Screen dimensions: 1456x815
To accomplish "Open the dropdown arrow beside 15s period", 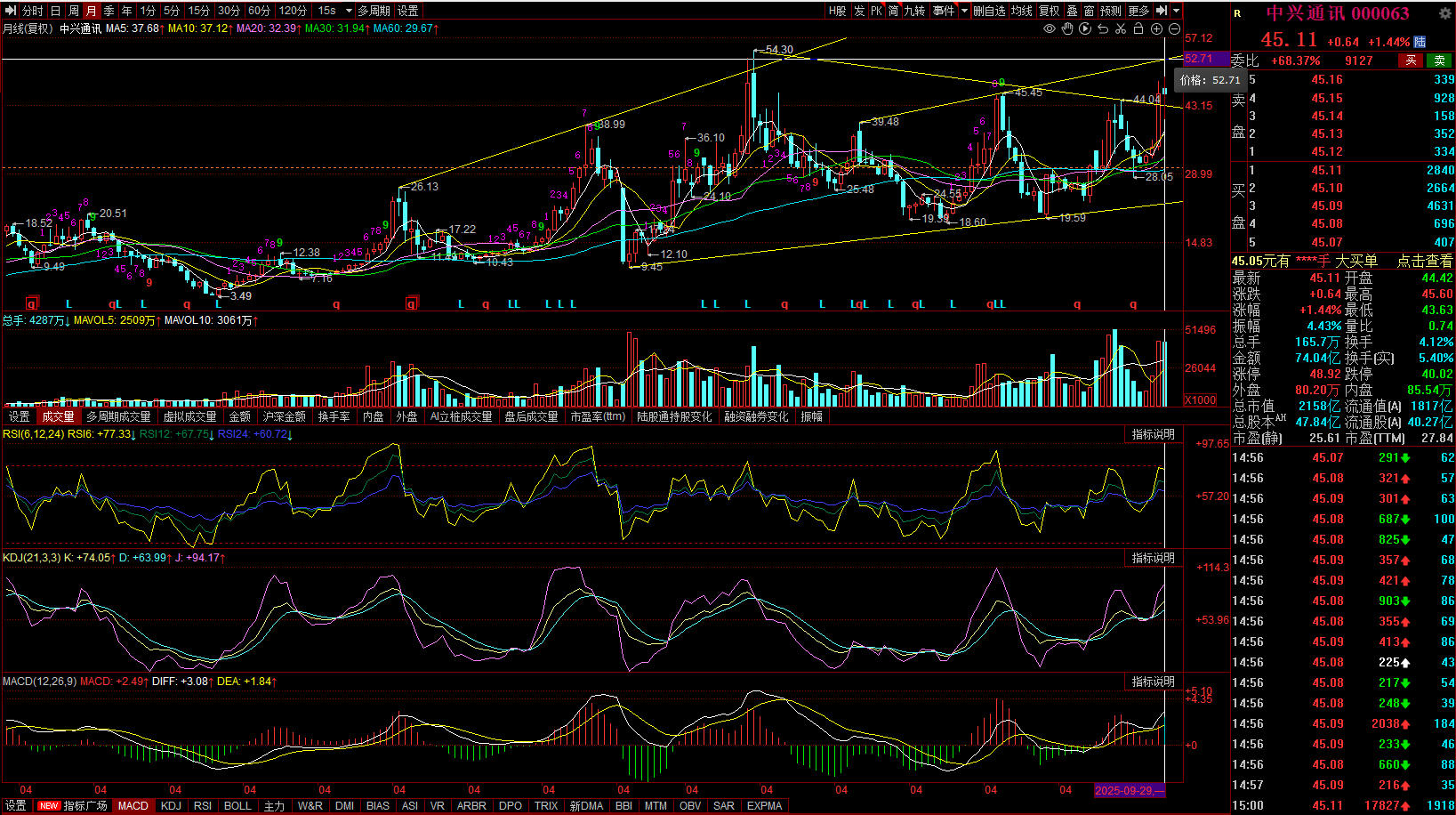I will pos(349,11).
